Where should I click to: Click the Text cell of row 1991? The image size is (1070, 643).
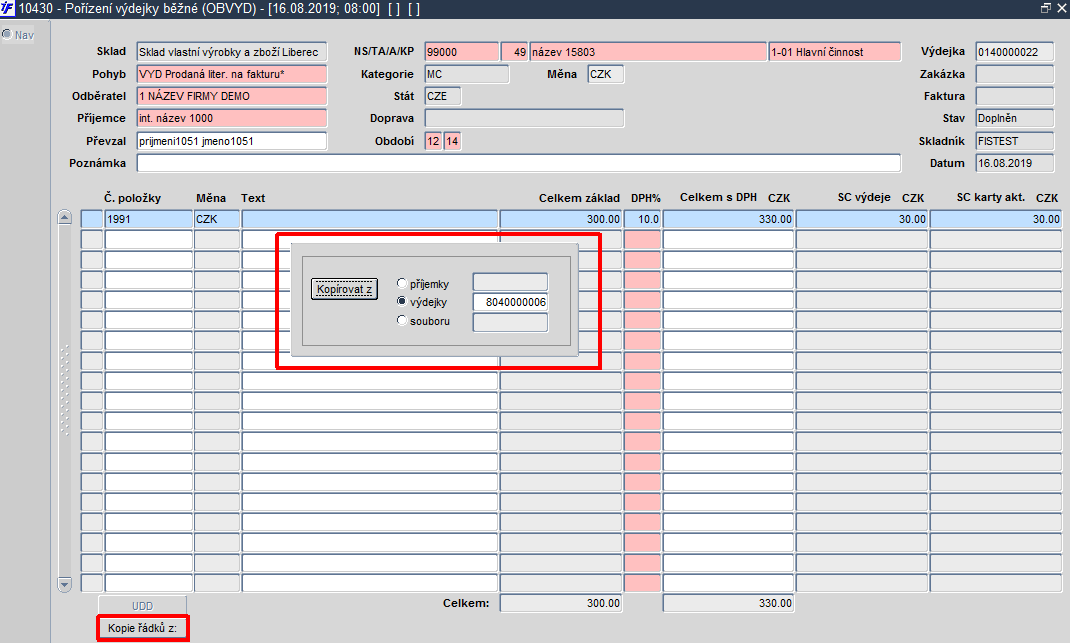click(x=370, y=219)
